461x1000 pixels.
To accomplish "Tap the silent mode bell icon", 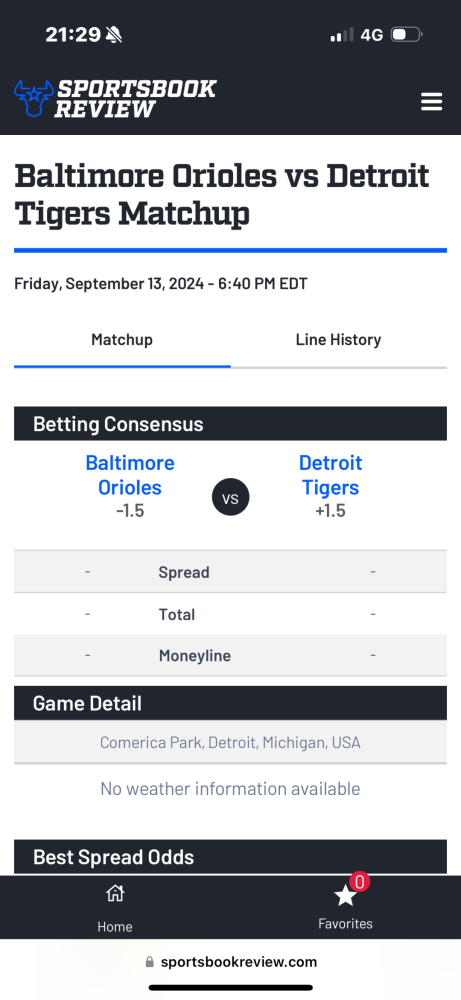I will [114, 35].
